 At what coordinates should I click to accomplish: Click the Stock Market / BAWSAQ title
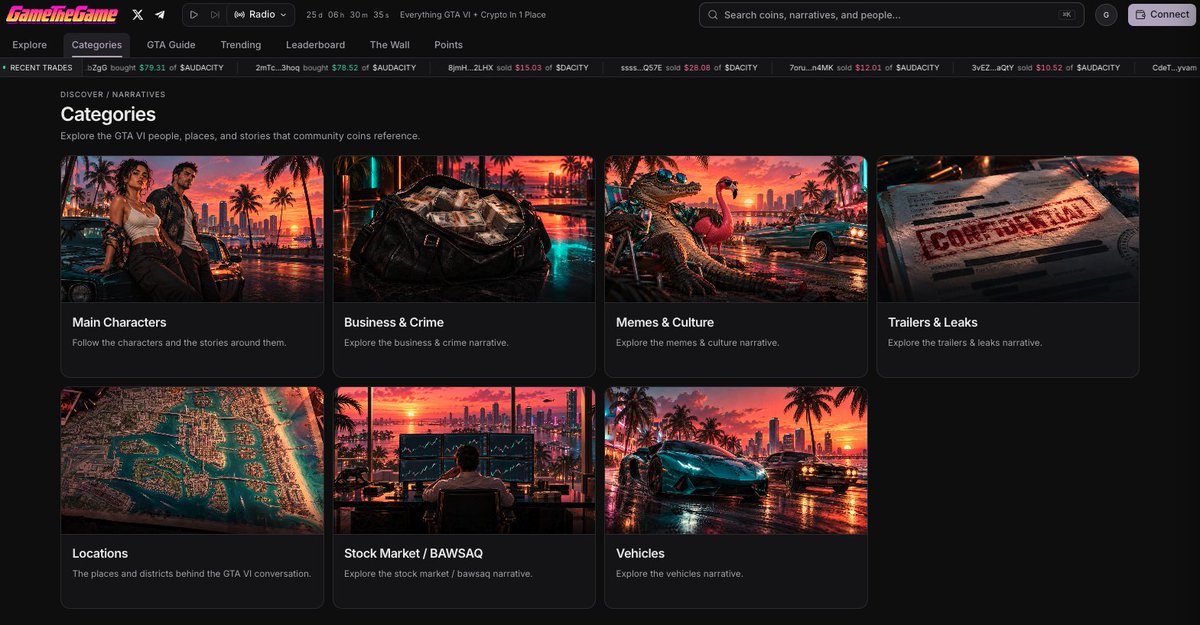414,553
